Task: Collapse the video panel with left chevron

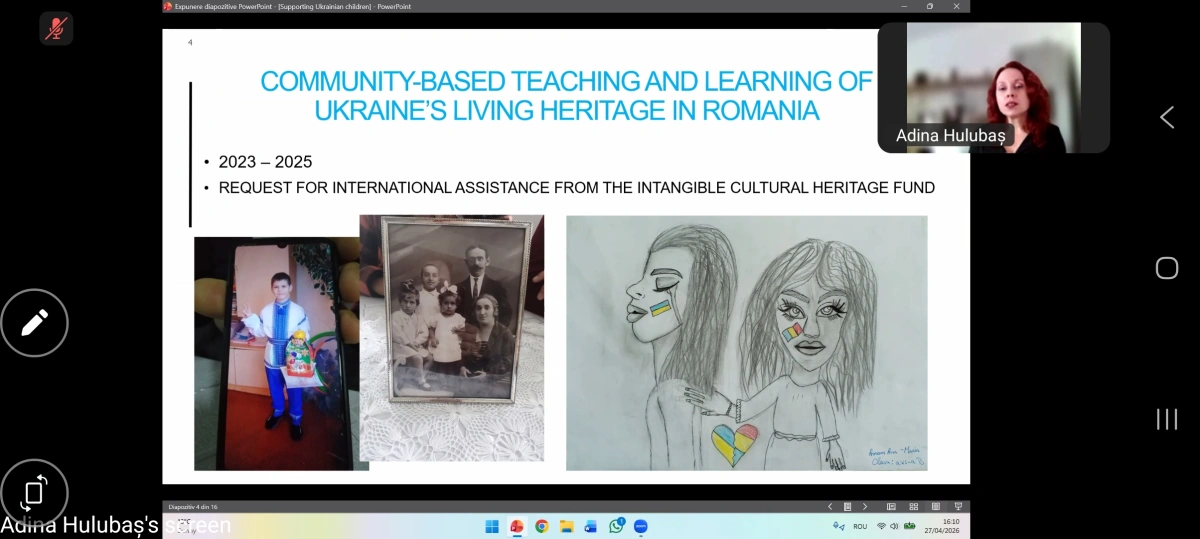Action: pyautogui.click(x=1166, y=117)
